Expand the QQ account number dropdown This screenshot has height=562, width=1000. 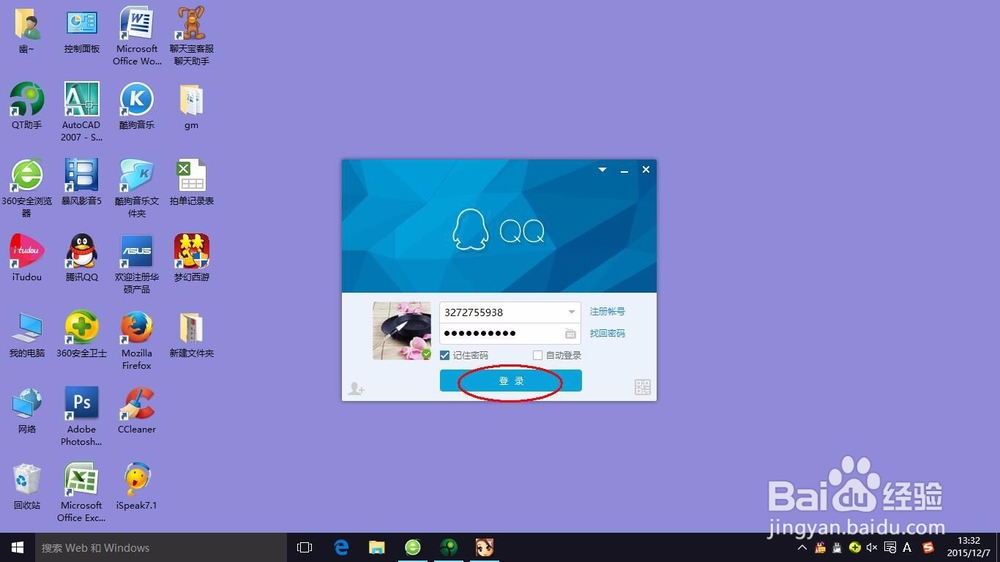(571, 312)
